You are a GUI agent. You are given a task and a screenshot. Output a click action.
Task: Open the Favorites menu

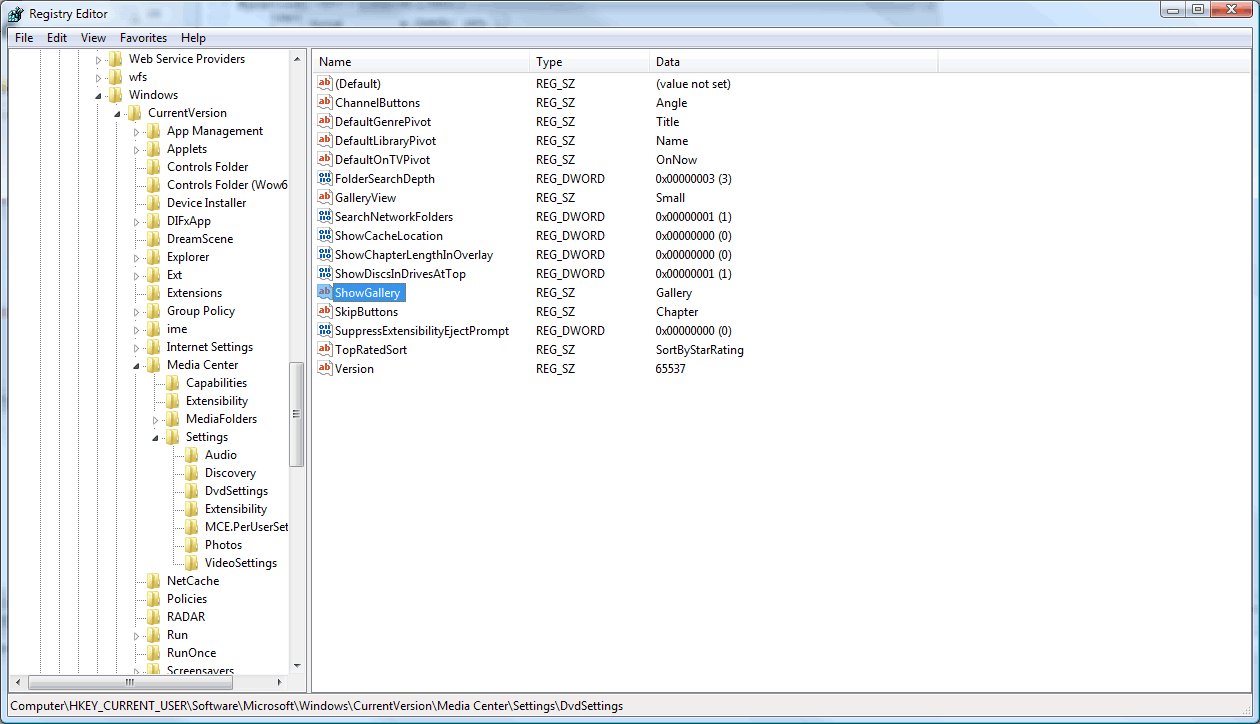143,38
